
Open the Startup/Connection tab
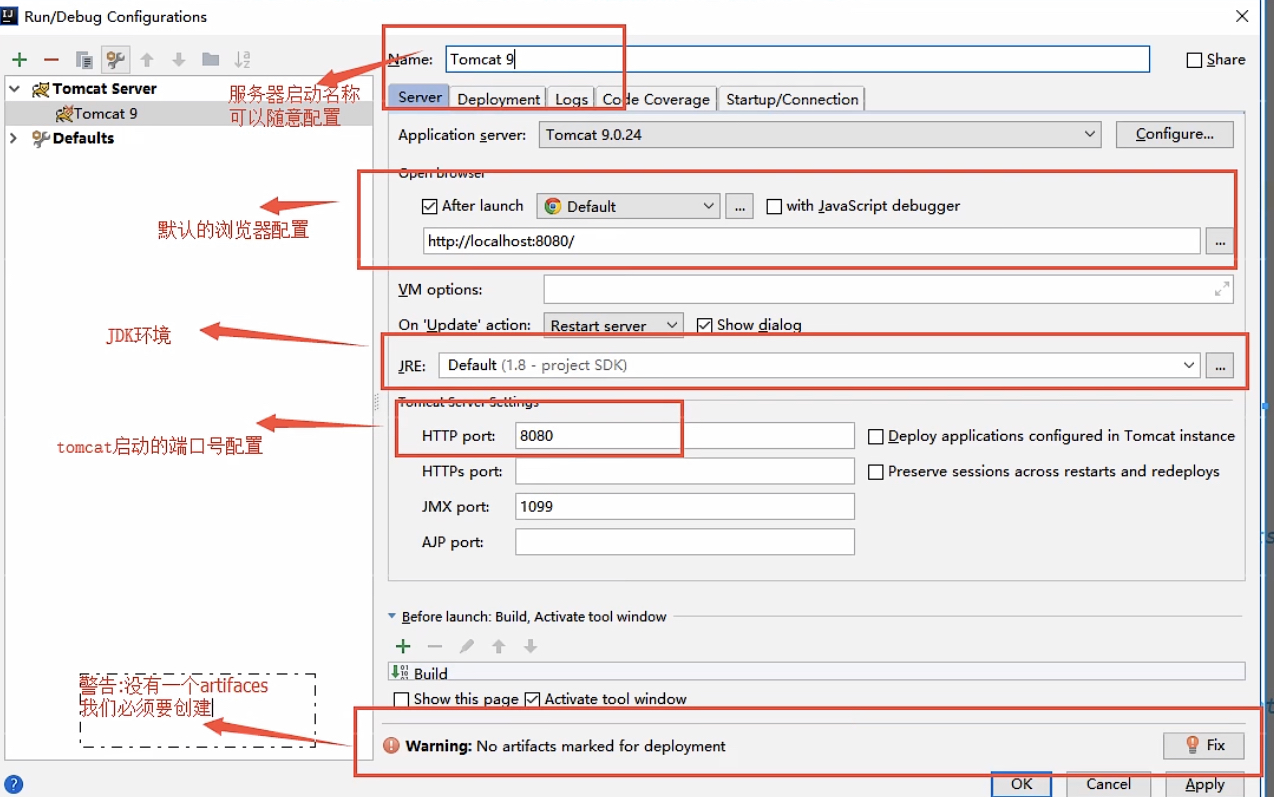[x=792, y=99]
